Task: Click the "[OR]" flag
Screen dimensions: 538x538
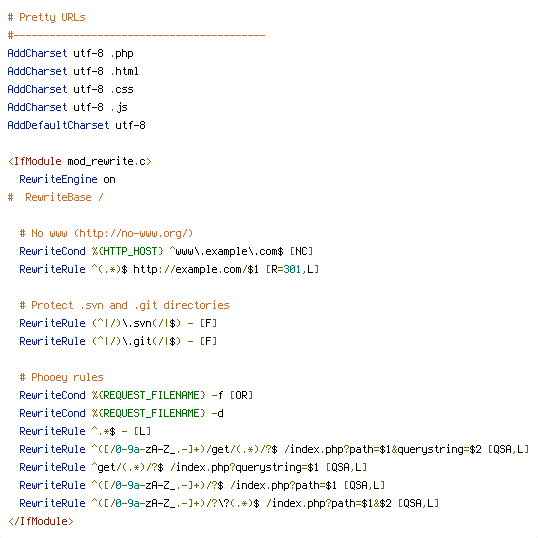Action: pyautogui.click(x=241, y=395)
